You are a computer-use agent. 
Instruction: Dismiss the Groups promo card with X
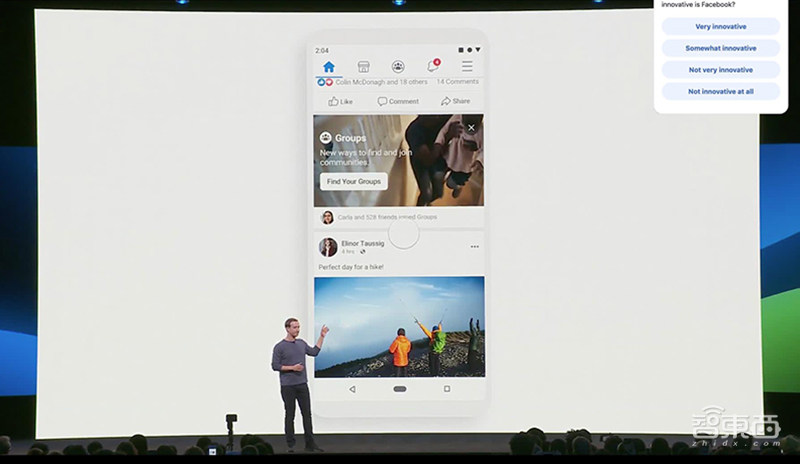[x=471, y=128]
